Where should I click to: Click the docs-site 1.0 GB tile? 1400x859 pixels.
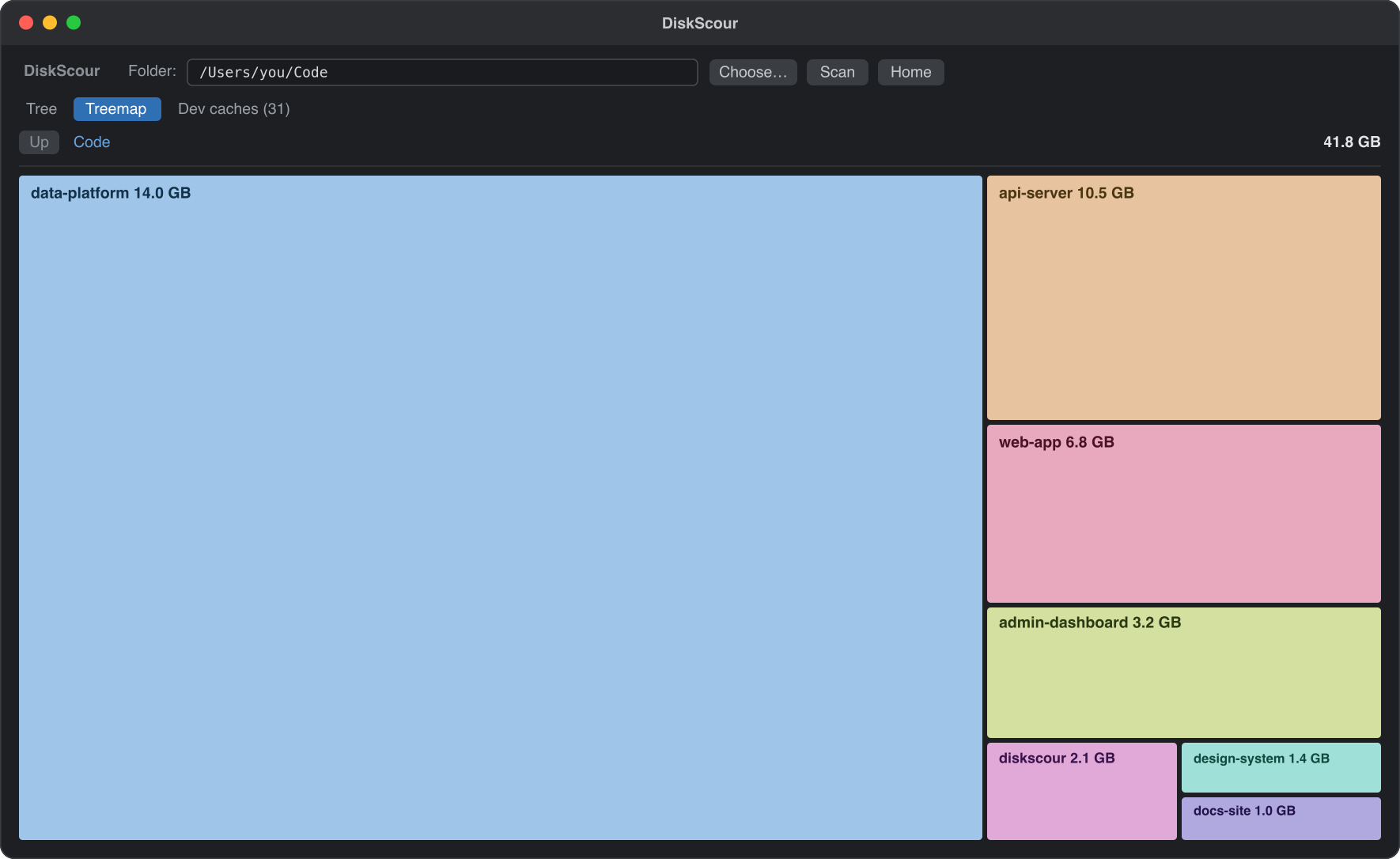pos(1281,819)
